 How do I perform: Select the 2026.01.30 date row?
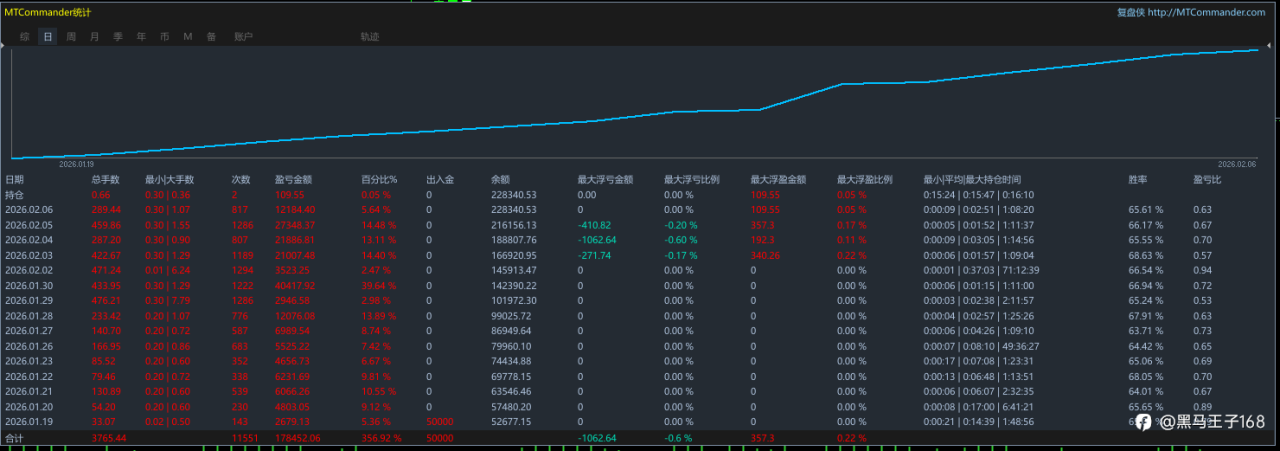(x=30, y=285)
